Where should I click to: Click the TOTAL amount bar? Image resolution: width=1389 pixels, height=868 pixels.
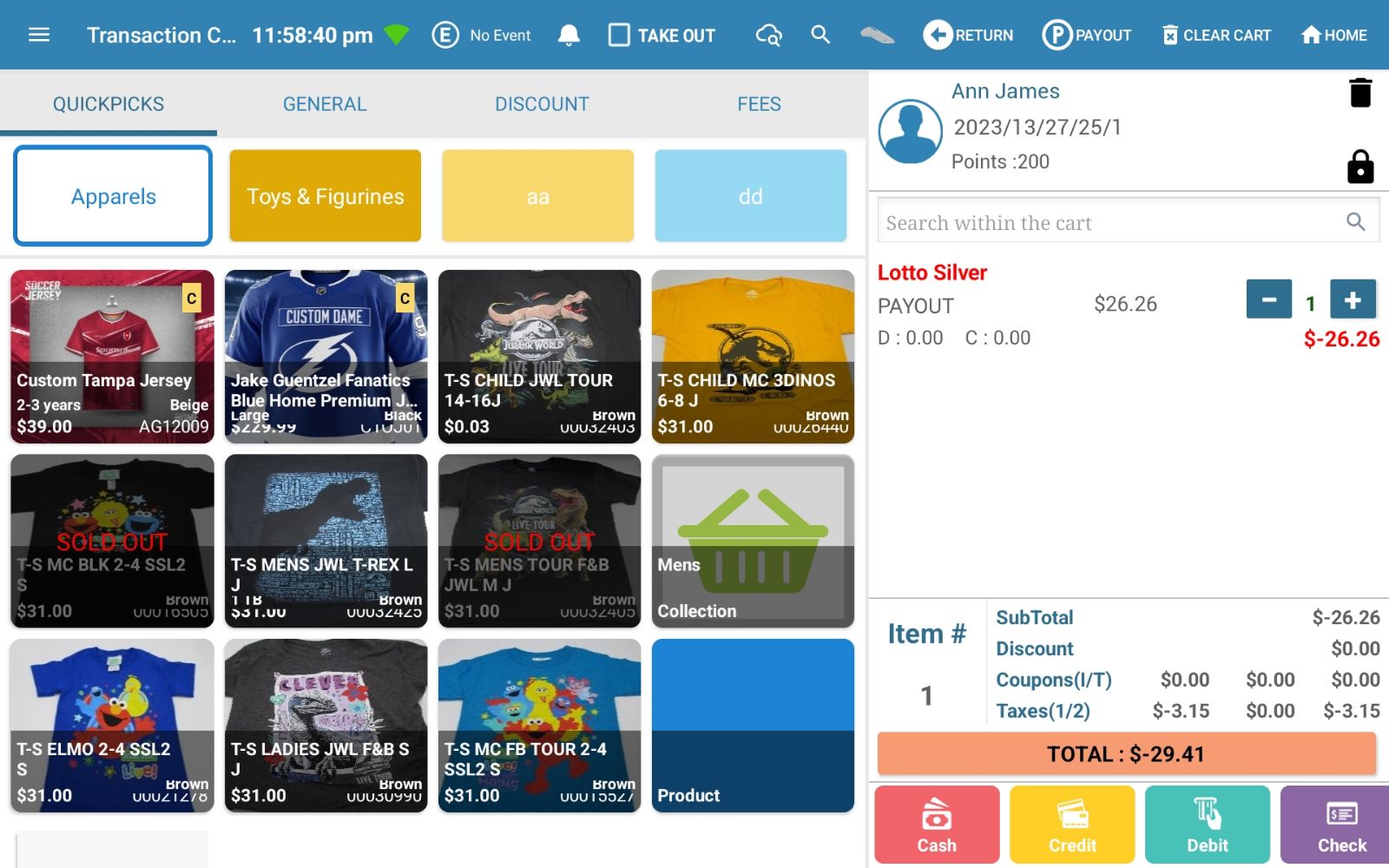tap(1127, 753)
